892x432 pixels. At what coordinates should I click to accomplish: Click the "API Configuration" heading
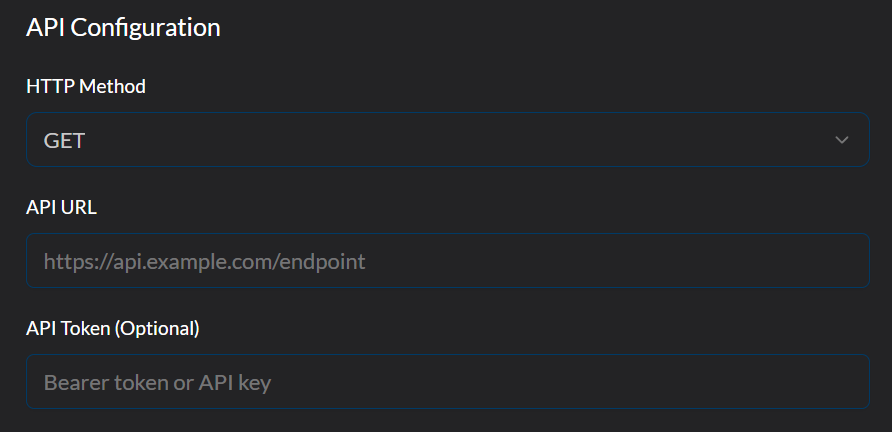pos(123,27)
